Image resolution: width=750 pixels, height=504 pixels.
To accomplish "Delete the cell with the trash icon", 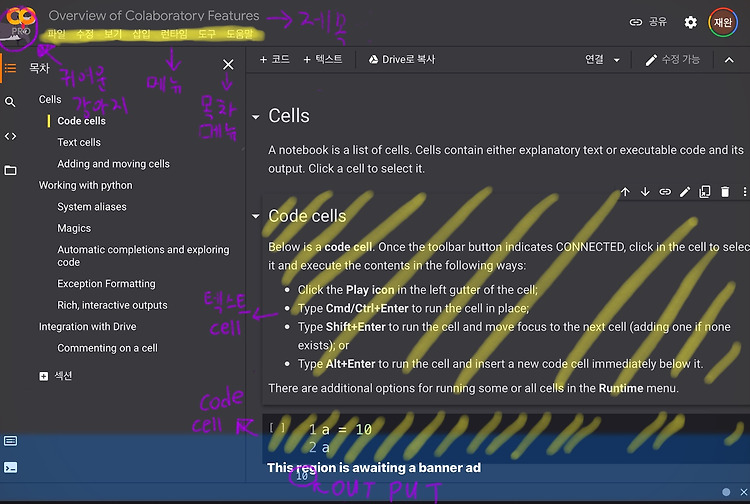I will click(x=725, y=192).
